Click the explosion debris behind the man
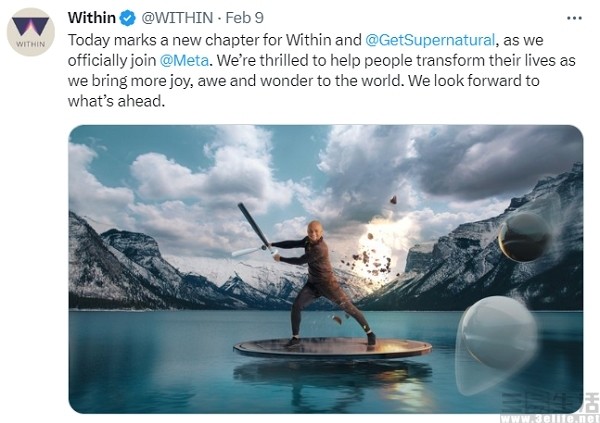The height and width of the screenshot is (423, 600). tap(373, 256)
